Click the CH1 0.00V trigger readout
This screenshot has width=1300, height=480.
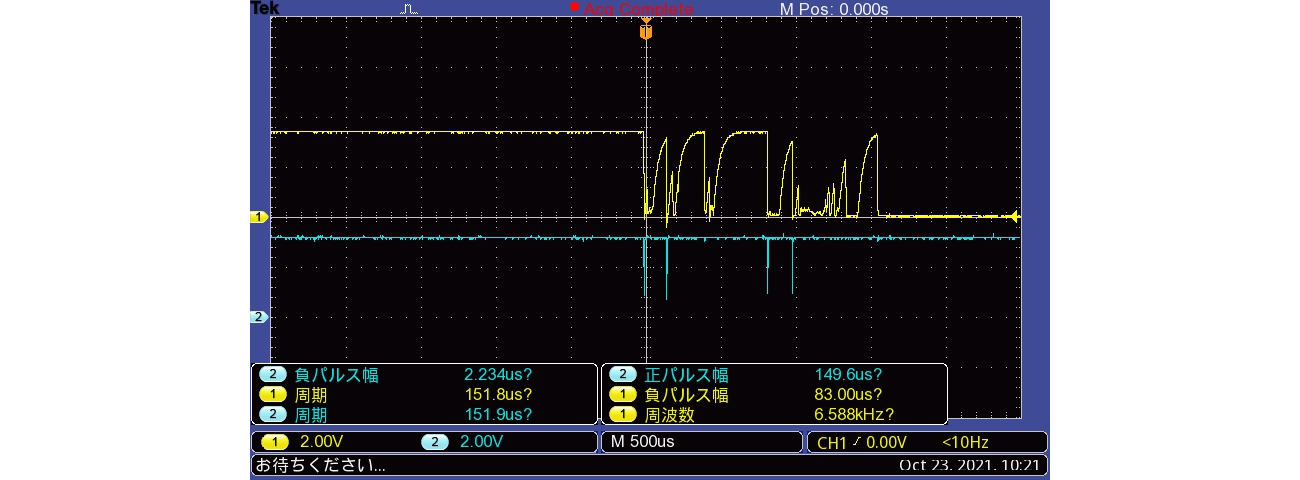[x=862, y=442]
